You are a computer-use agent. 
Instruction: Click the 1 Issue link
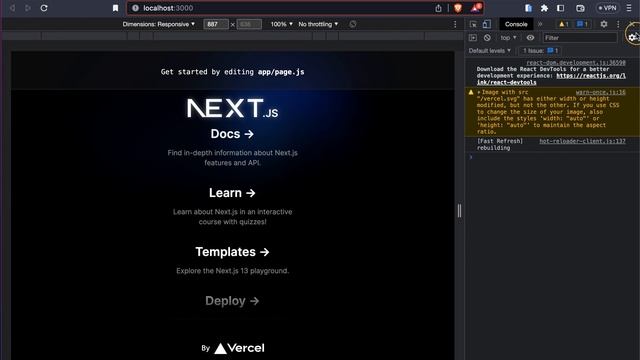pos(540,51)
